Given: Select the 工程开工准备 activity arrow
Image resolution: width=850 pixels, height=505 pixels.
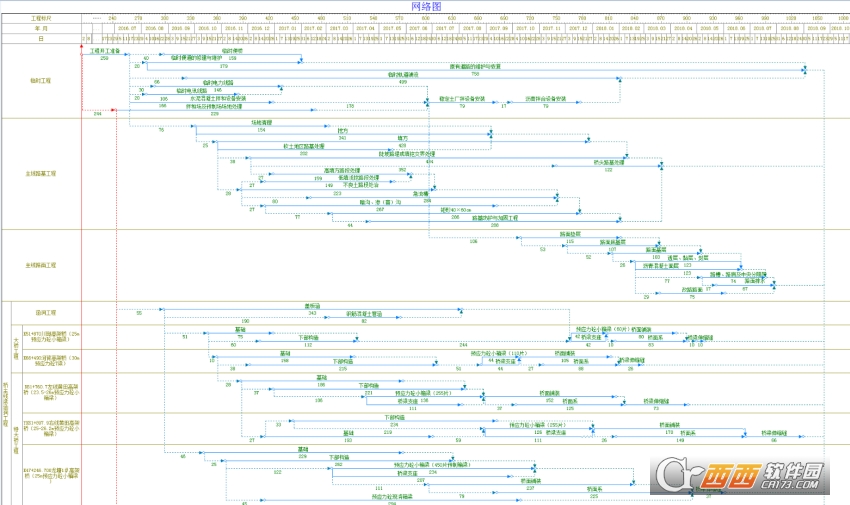Looking at the screenshot, I should pyautogui.click(x=105, y=54).
